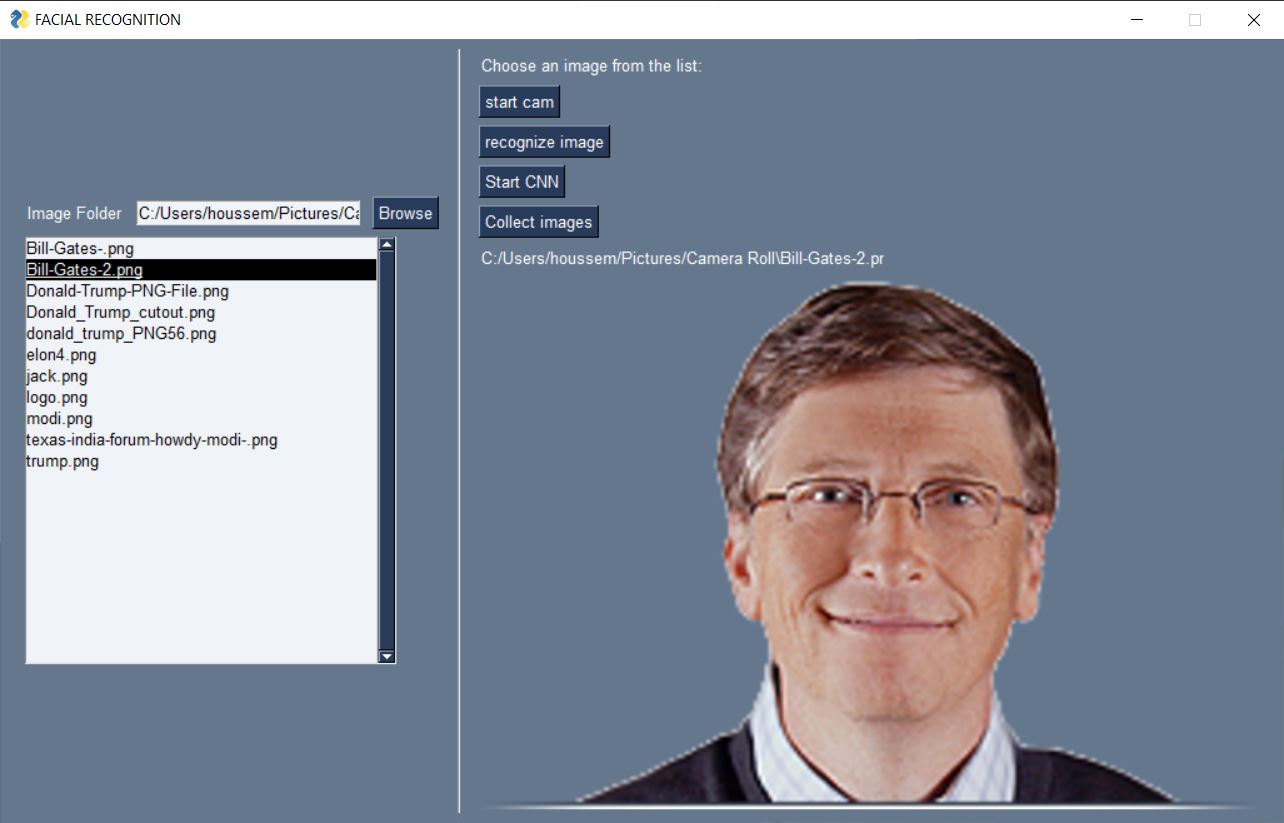Select Bill-Gates-.png from the list
Image resolution: width=1284 pixels, height=823 pixels.
[x=80, y=248]
